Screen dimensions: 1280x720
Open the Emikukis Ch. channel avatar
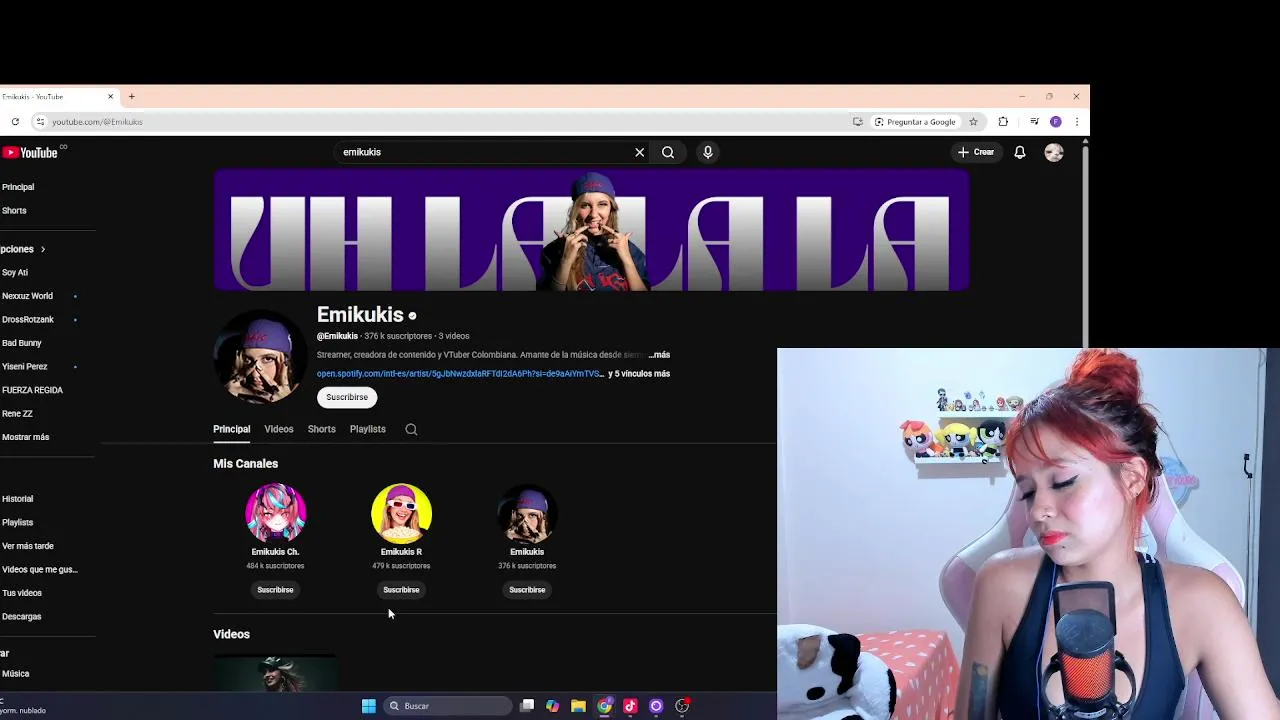pos(275,513)
